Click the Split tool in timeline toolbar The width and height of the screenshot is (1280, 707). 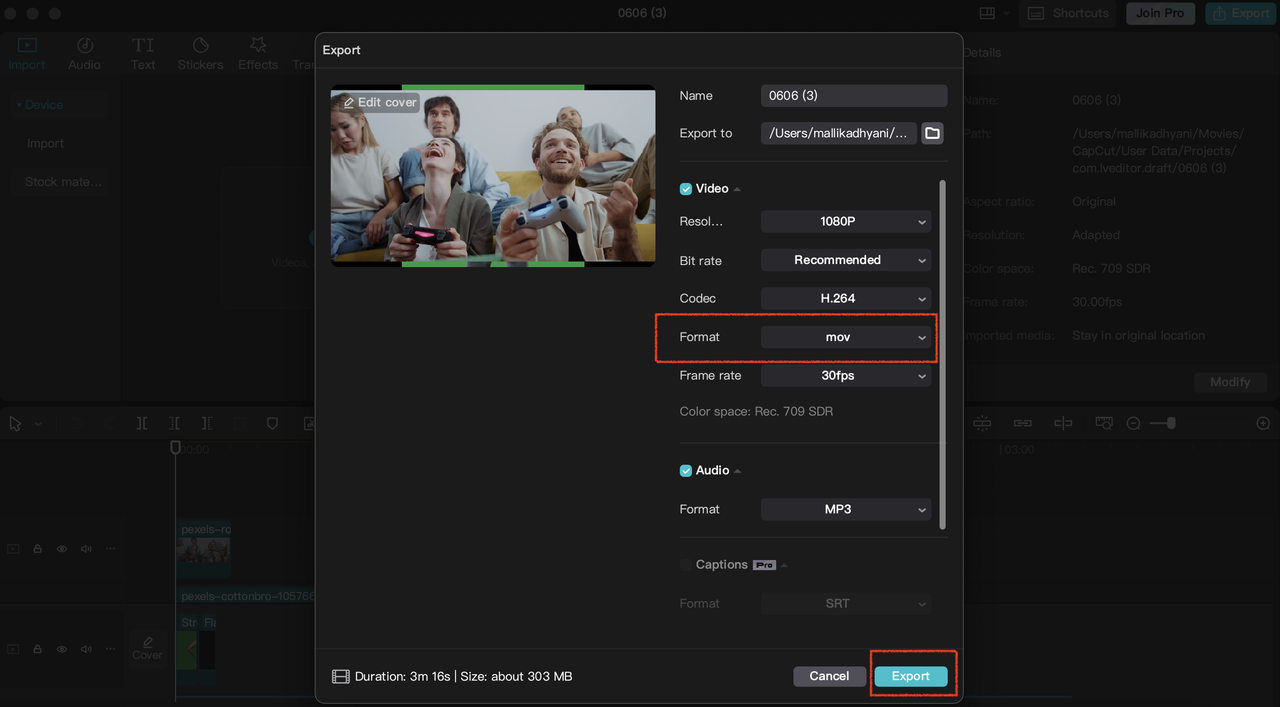[x=142, y=424]
